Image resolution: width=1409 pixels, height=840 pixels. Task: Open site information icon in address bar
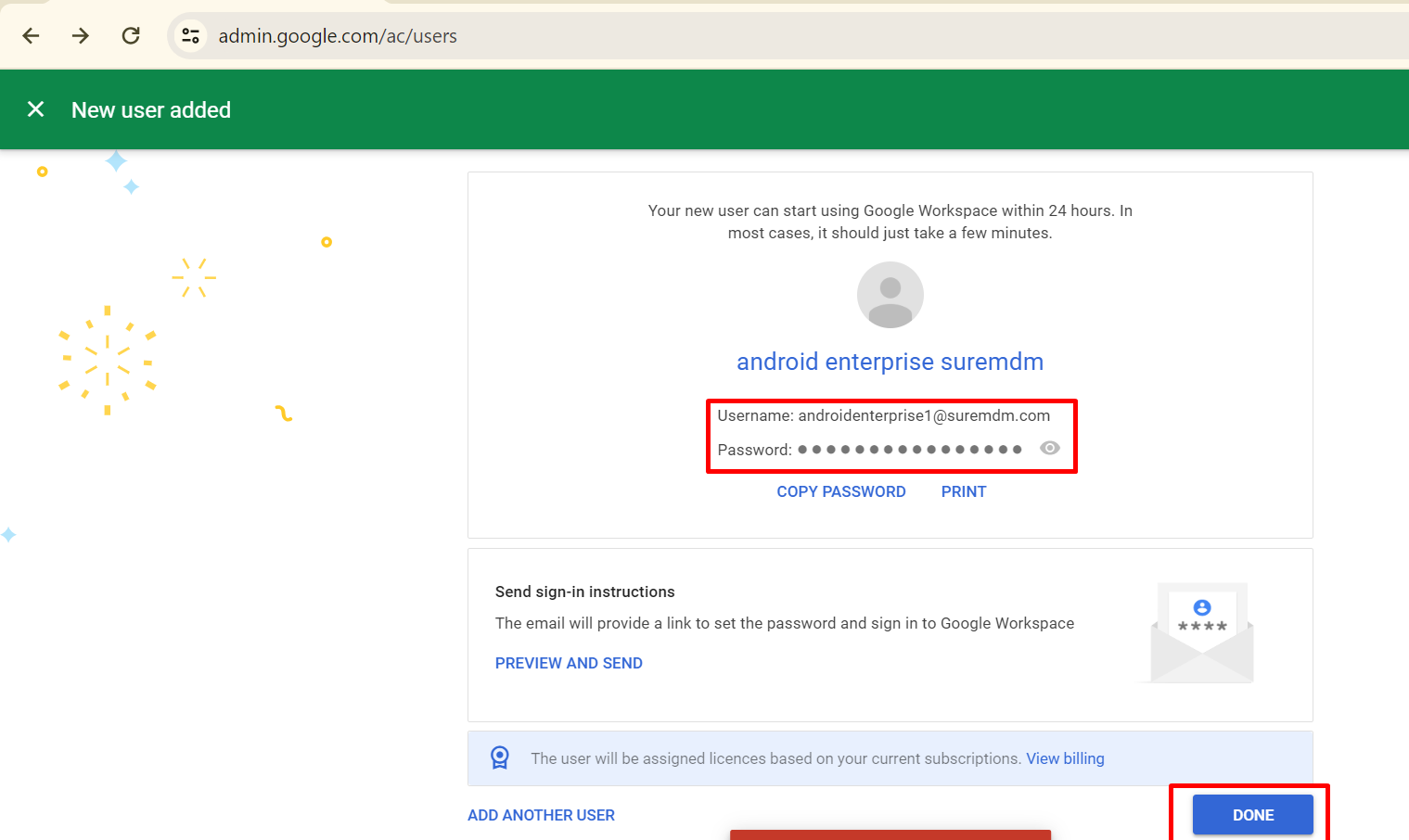[x=190, y=36]
